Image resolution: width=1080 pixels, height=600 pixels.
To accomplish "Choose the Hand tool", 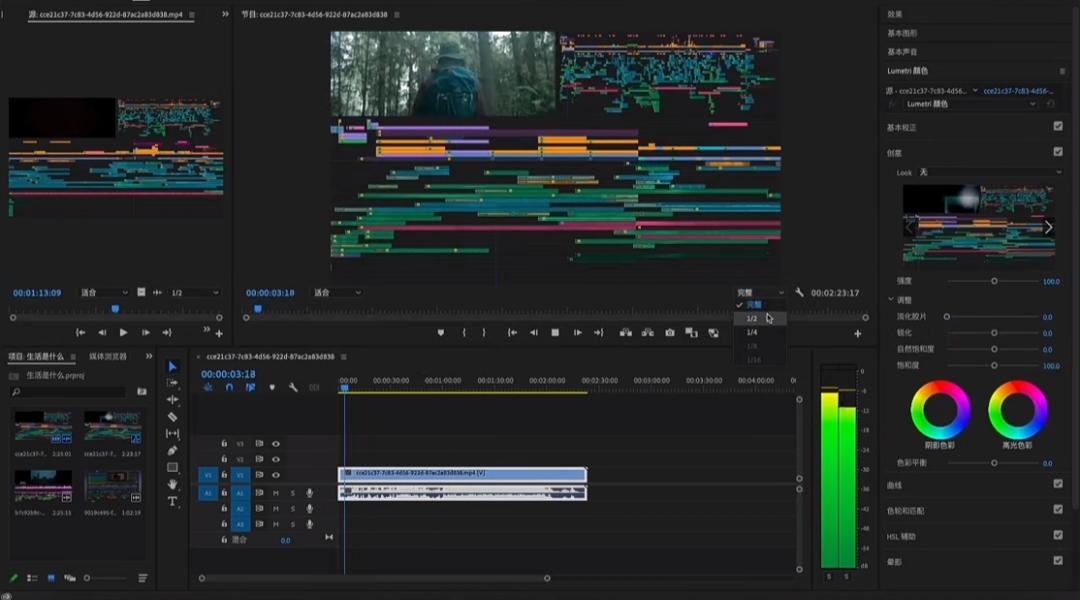I will coord(172,484).
